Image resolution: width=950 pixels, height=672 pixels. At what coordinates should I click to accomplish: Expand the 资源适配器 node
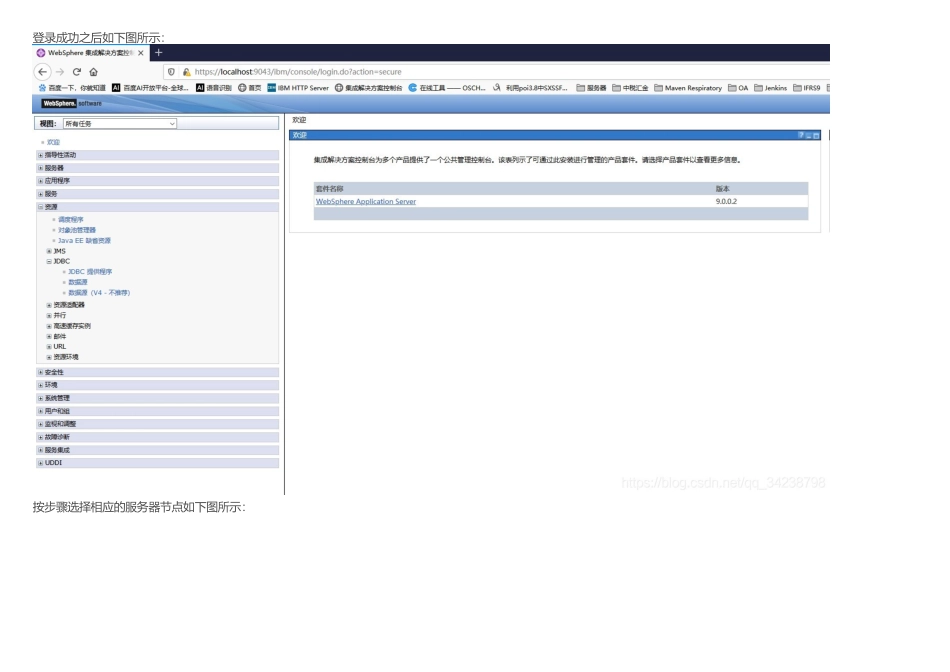pos(49,305)
